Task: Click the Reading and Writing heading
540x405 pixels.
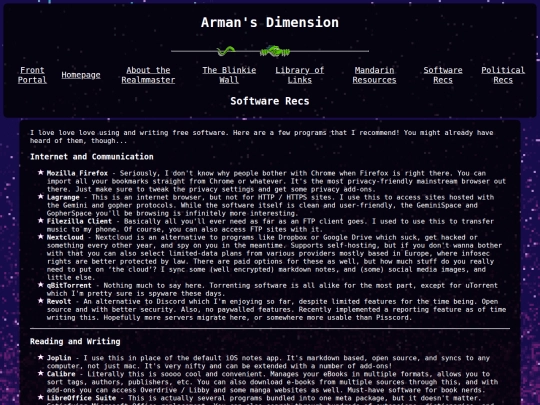Action: pyautogui.click(x=75, y=341)
